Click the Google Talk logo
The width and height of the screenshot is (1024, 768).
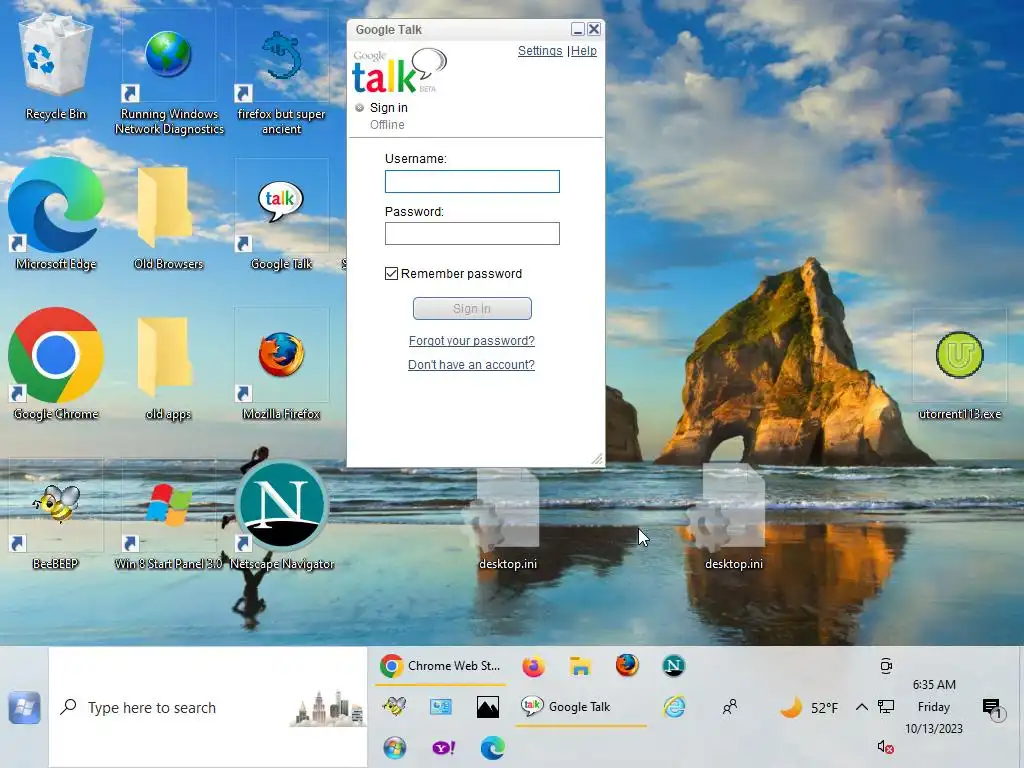[x=400, y=71]
